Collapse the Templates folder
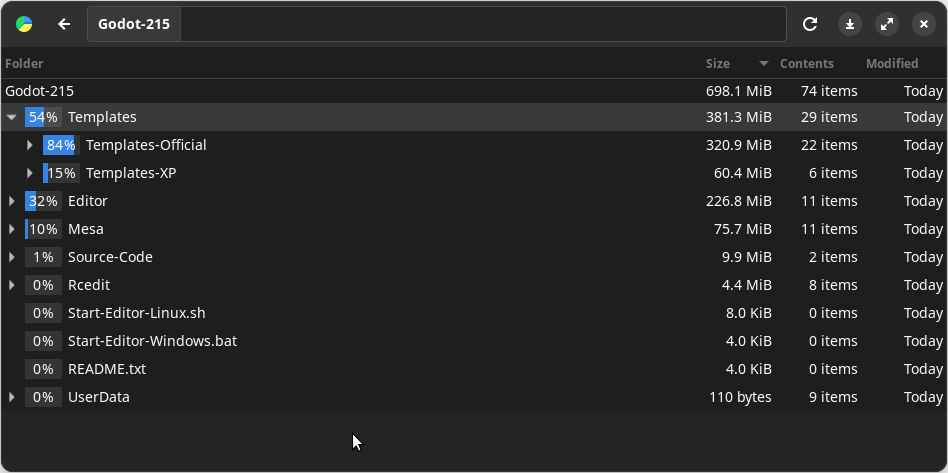This screenshot has width=948, height=473. [x=12, y=117]
